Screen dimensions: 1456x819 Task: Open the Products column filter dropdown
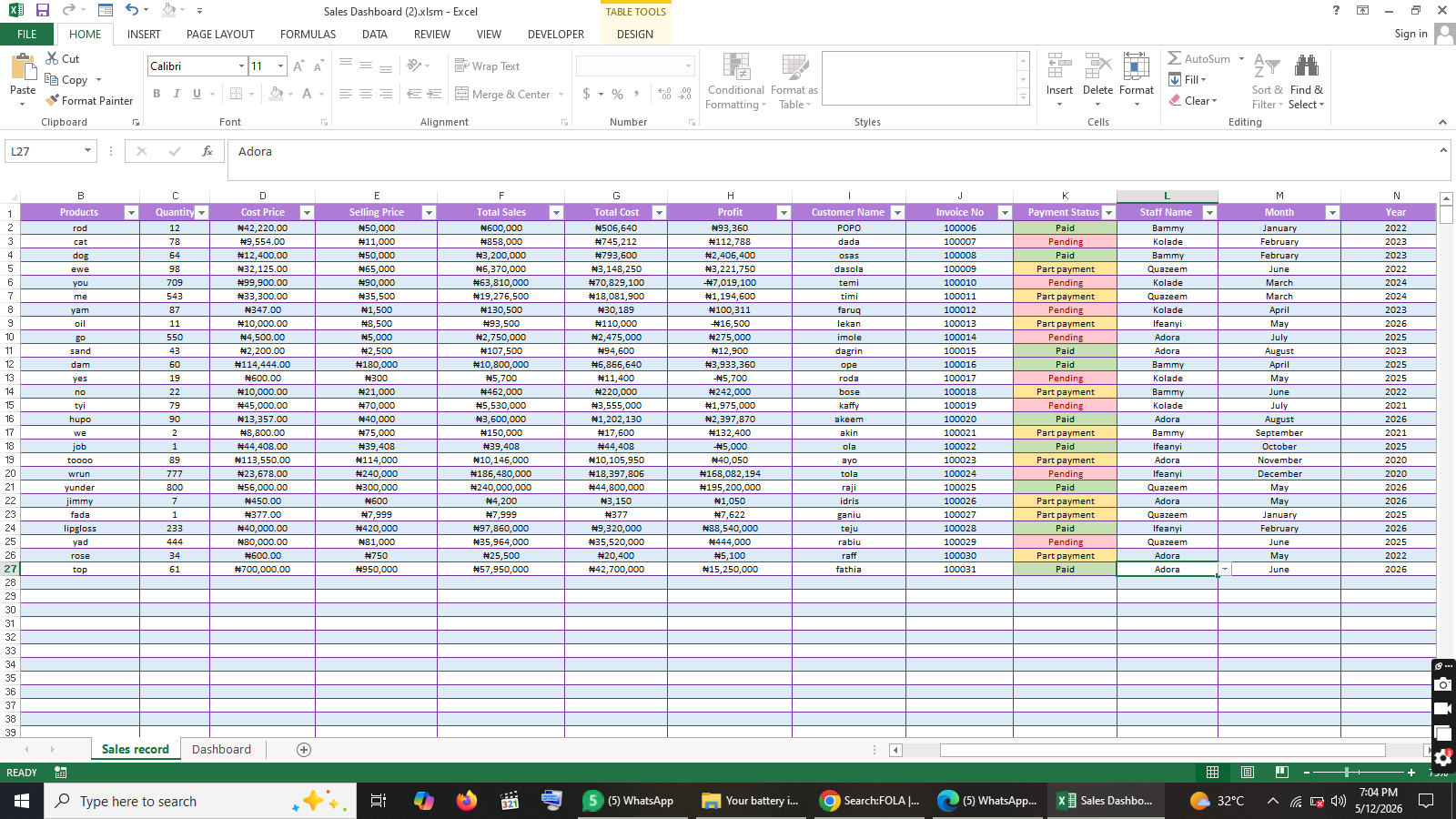point(130,212)
